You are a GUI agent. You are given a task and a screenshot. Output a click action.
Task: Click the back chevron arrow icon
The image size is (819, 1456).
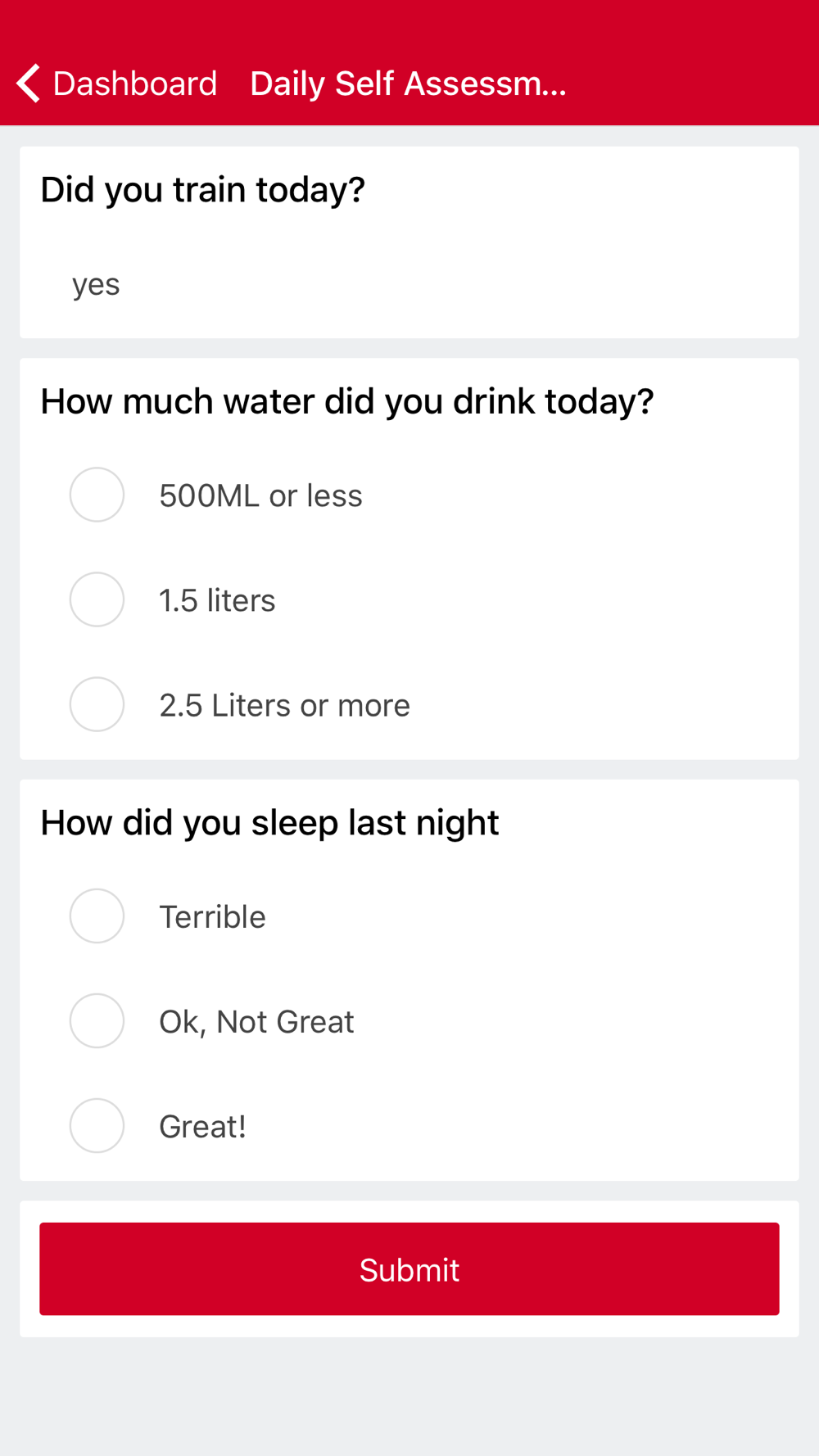[x=29, y=84]
